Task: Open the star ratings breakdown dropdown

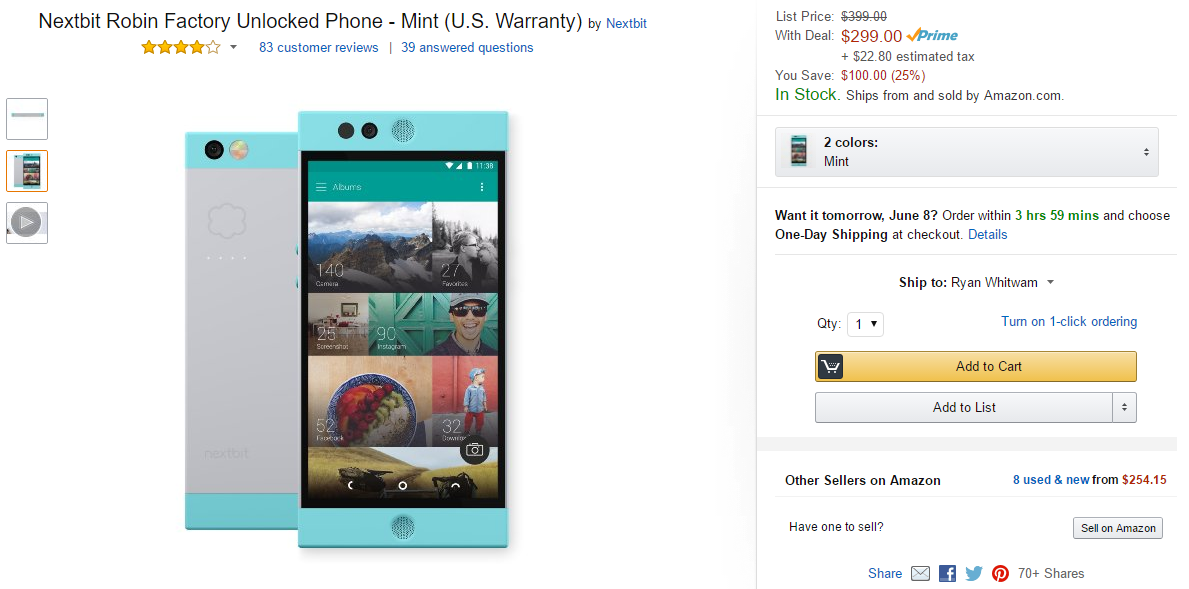Action: [x=232, y=46]
